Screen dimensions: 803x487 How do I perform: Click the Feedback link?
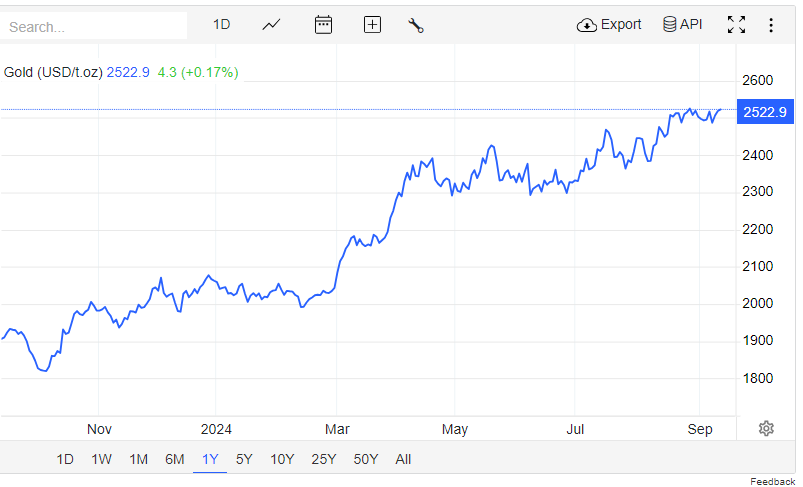point(772,481)
